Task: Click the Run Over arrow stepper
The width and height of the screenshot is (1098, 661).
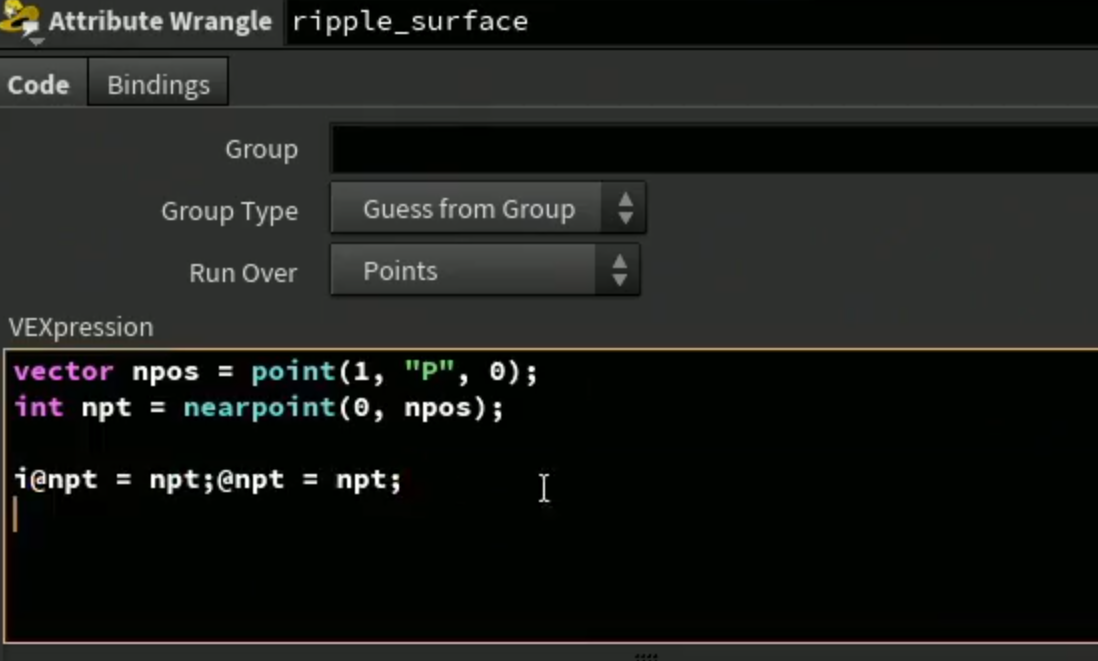Action: pyautogui.click(x=619, y=270)
